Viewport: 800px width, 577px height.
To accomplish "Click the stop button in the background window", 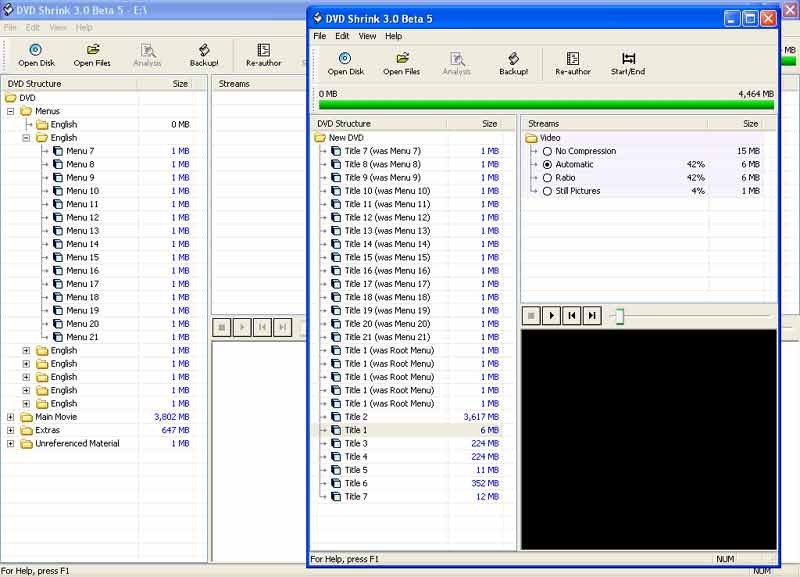I will click(x=222, y=327).
